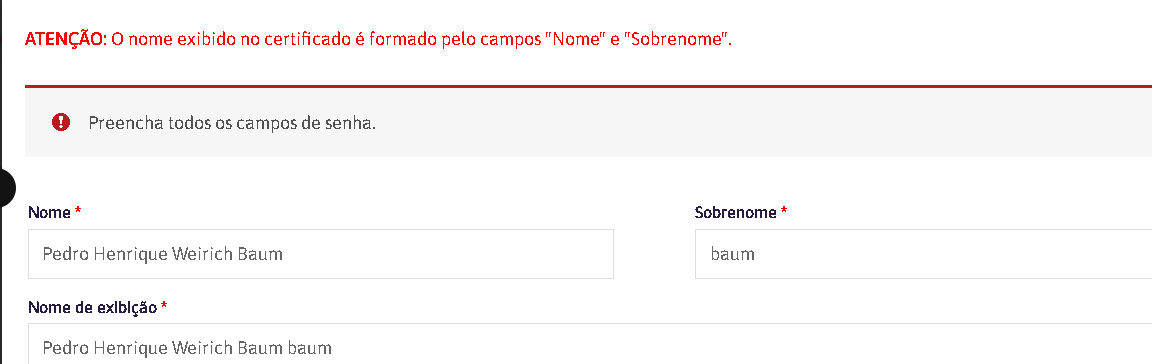Click the black circular widget at left edge
The width and height of the screenshot is (1152, 364).
[x=6, y=188]
